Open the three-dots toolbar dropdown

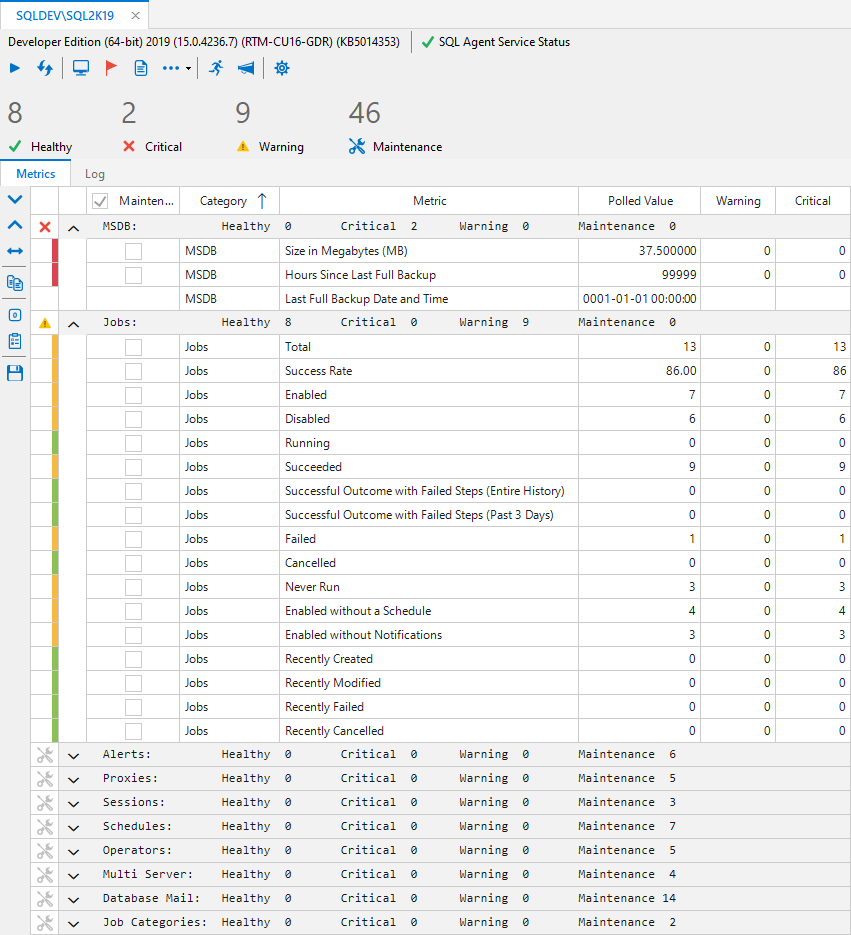(176, 68)
